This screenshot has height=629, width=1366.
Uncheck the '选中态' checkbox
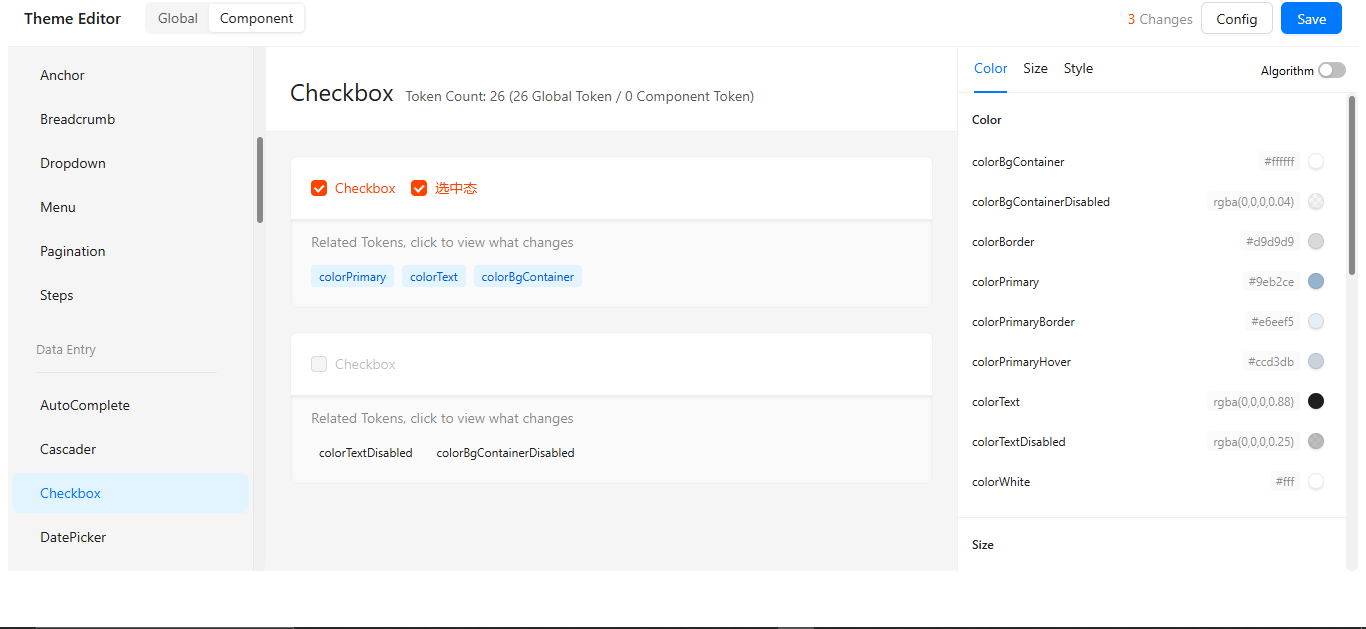419,188
